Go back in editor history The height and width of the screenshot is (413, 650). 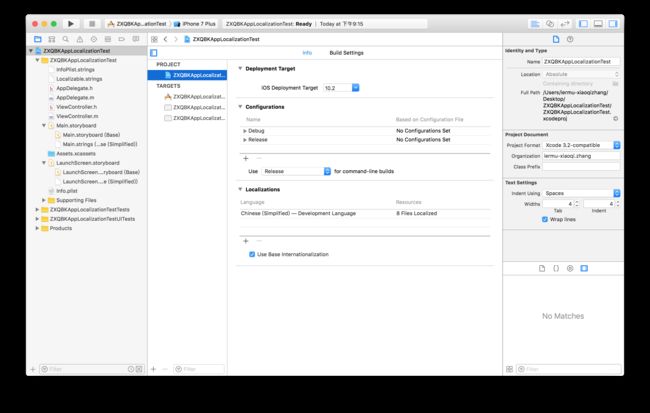click(165, 39)
